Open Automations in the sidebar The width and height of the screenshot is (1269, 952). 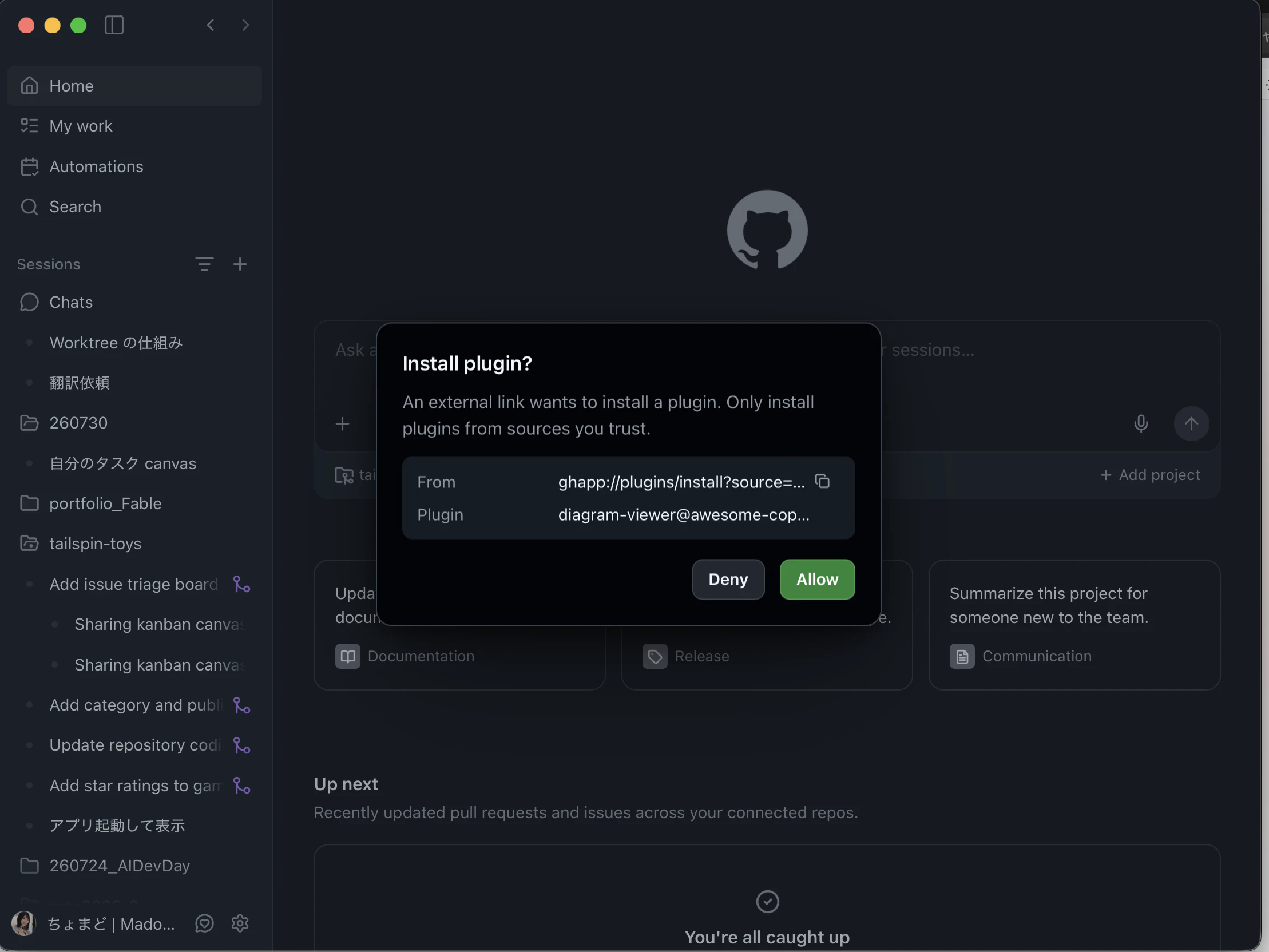[x=134, y=166]
